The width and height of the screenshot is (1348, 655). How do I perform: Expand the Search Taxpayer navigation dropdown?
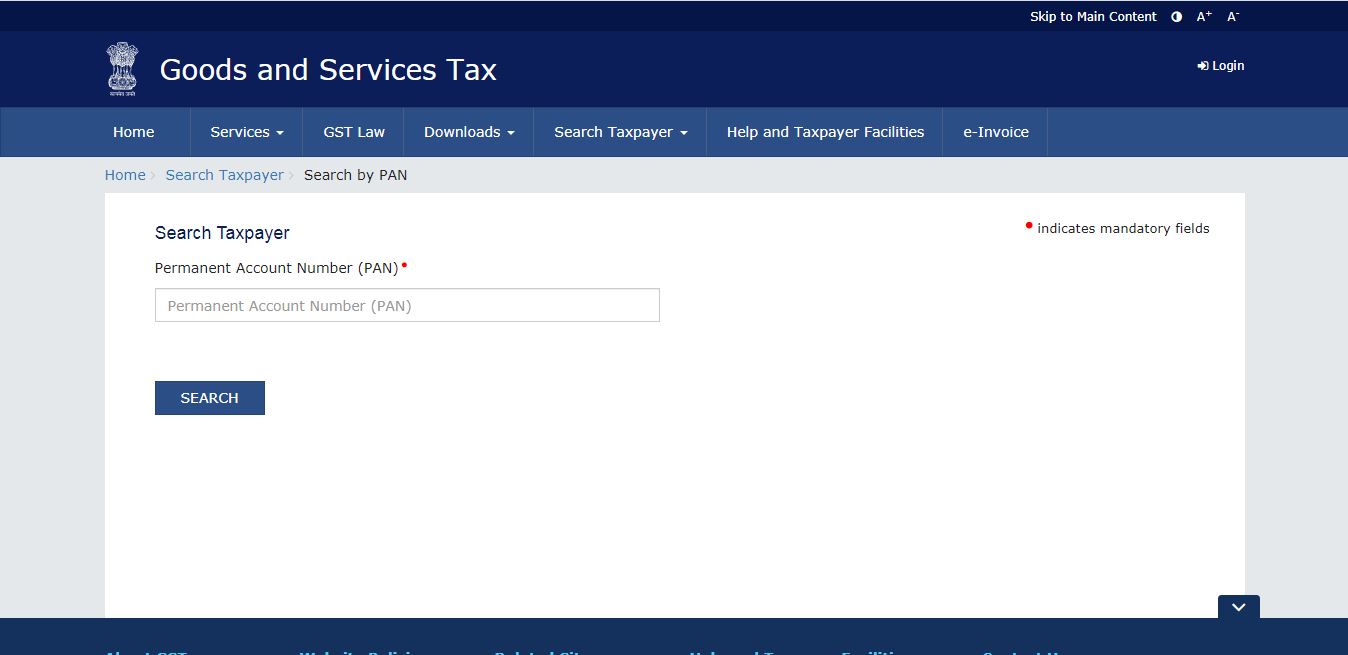(x=620, y=132)
